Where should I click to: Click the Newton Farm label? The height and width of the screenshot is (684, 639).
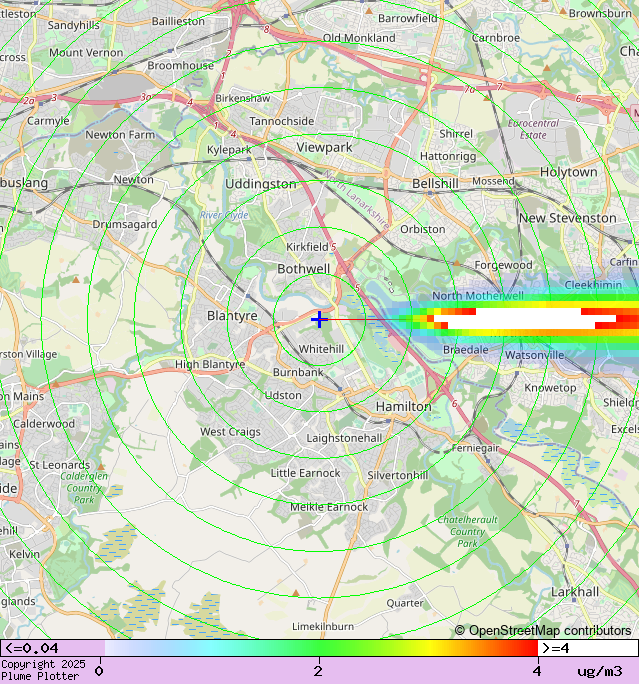pyautogui.click(x=120, y=135)
